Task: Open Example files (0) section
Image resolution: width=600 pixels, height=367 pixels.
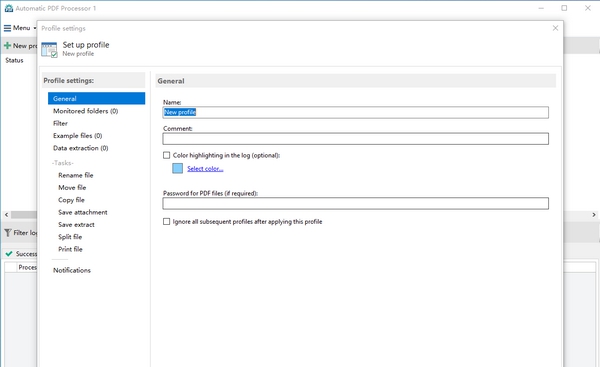Action: click(77, 135)
